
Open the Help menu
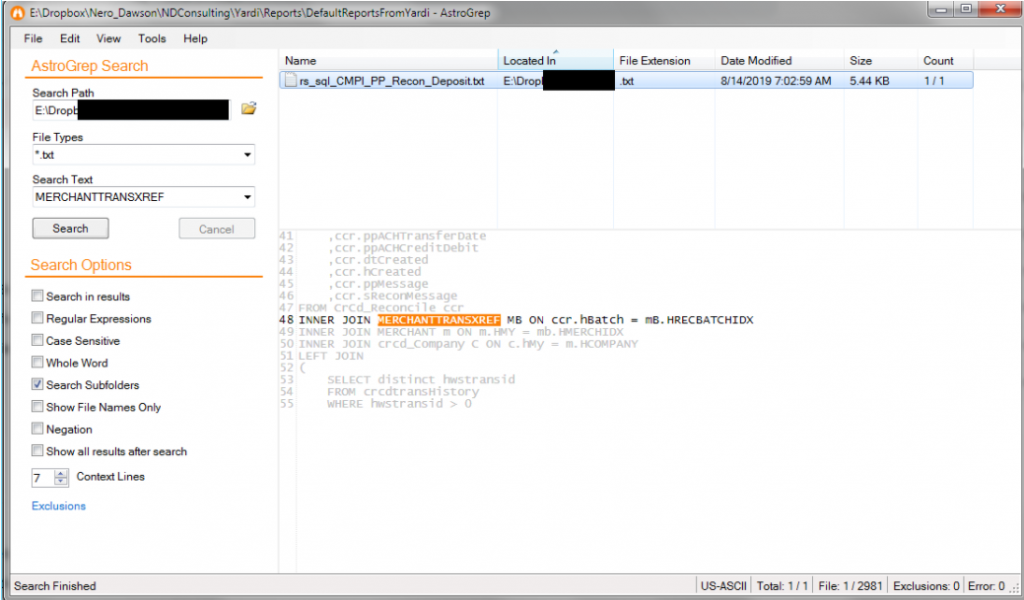[195, 39]
